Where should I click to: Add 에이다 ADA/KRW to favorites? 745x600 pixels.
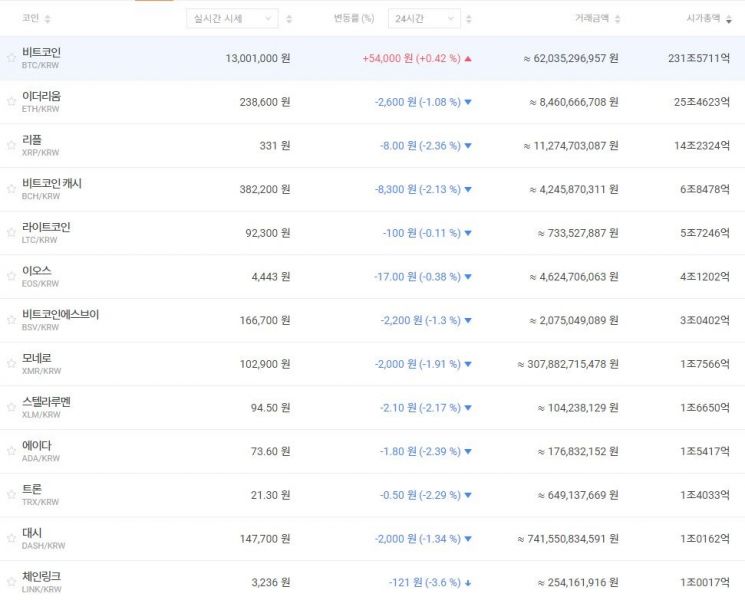pyautogui.click(x=11, y=451)
